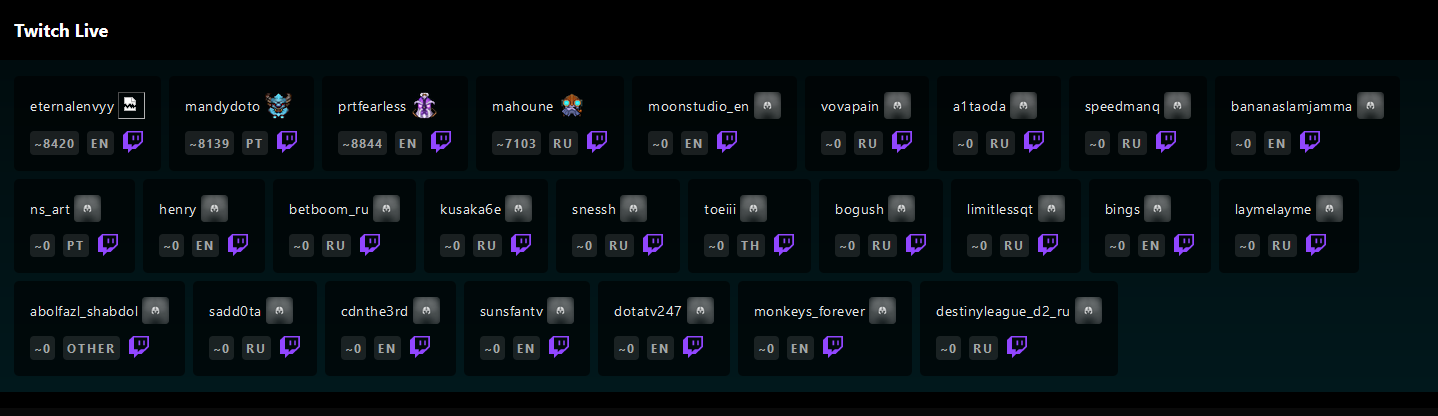Screen dimensions: 1438x416
Task: Click eternalenvyy's profile avatar
Action: click(132, 105)
